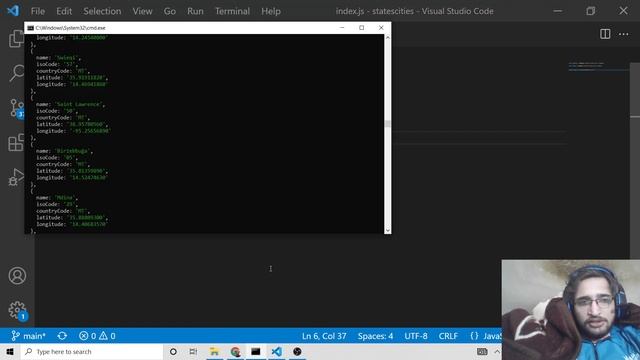
Task: Split the editor to the right
Action: [x=605, y=34]
